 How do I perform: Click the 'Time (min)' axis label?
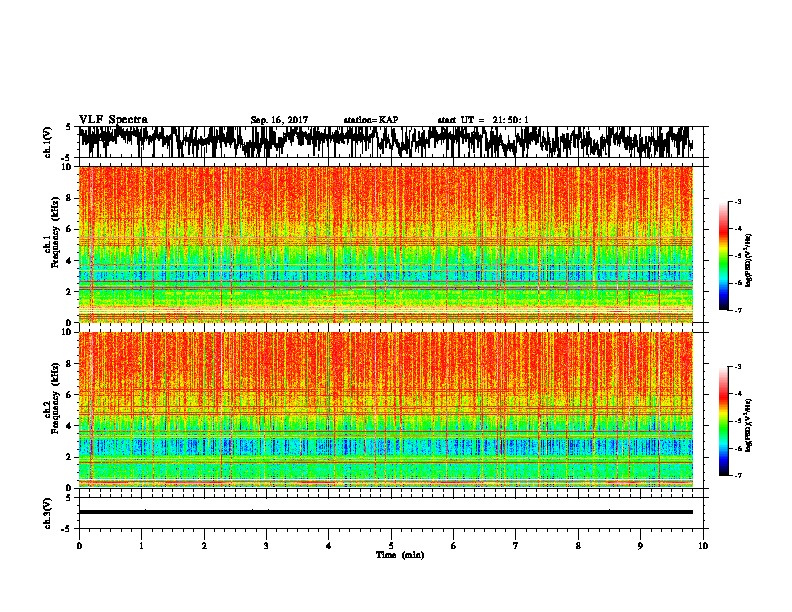[400, 555]
